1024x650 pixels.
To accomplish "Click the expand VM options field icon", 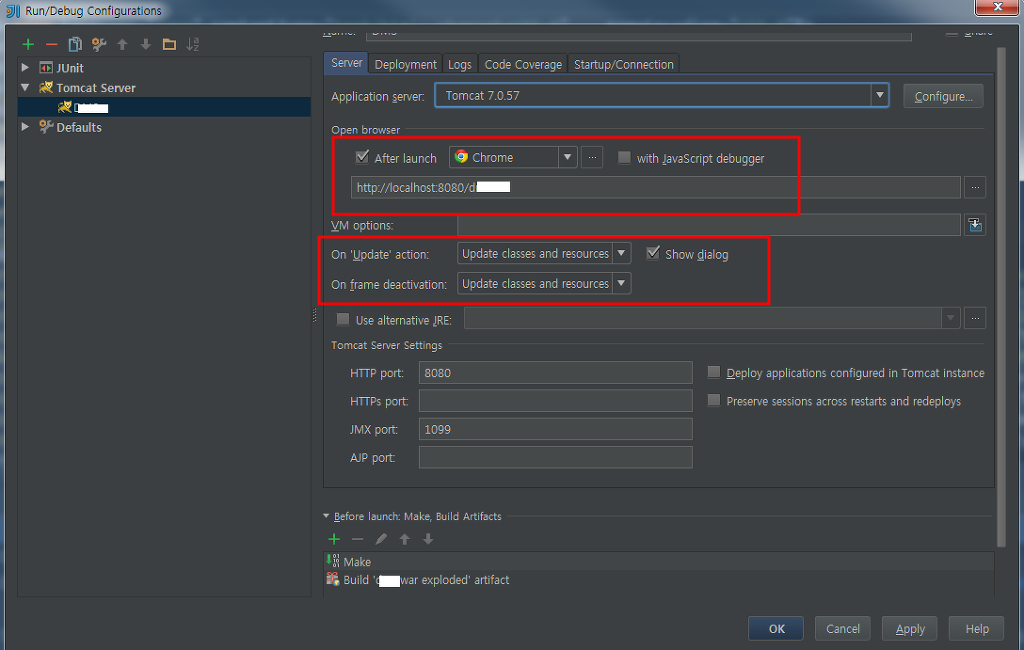I will (x=975, y=225).
